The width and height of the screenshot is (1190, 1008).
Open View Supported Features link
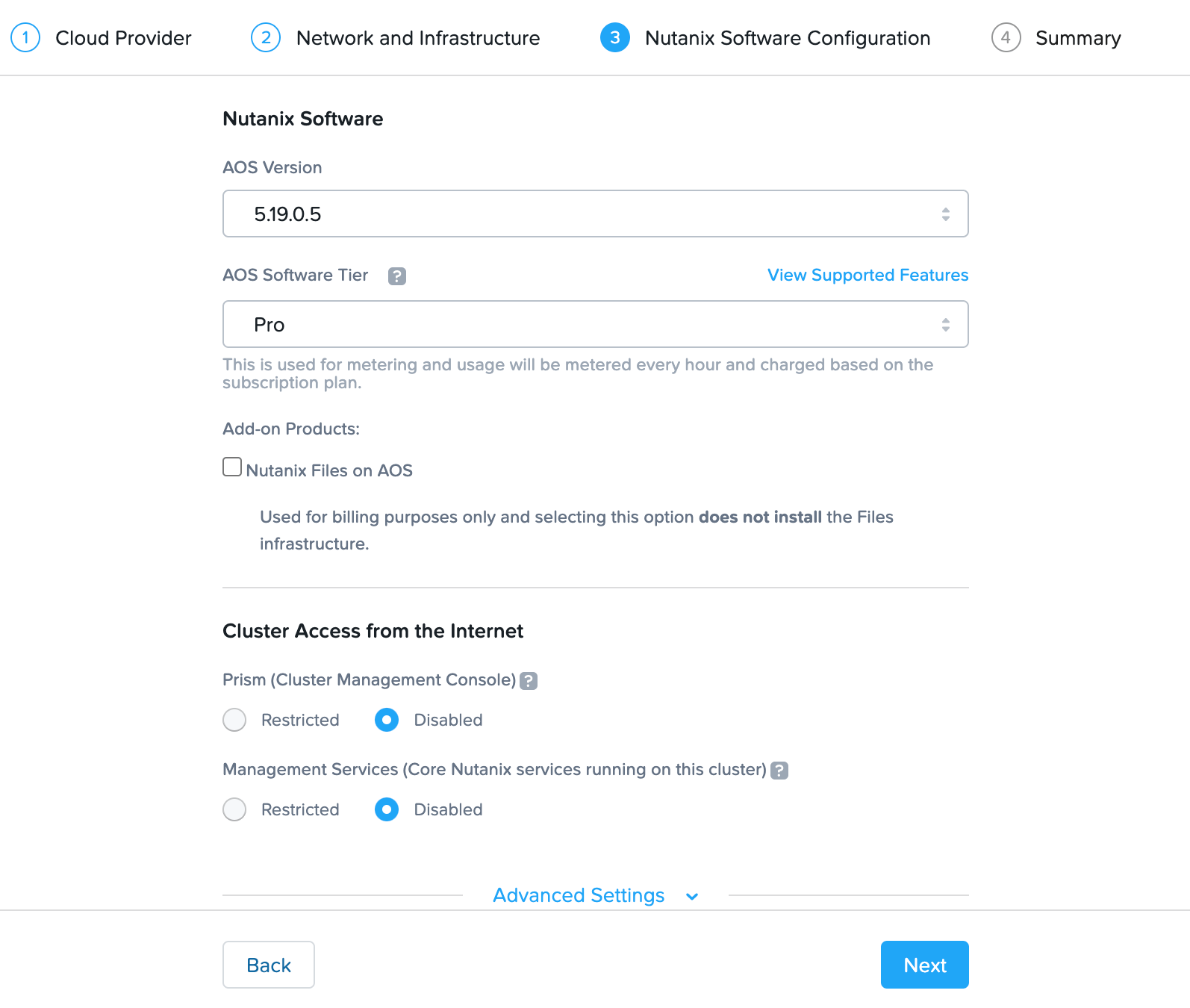click(x=867, y=275)
